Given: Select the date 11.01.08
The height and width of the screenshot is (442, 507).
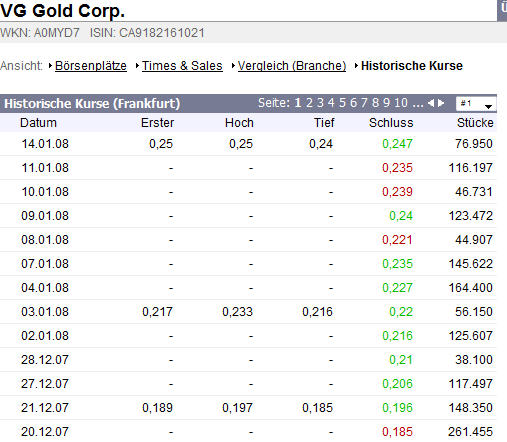Looking at the screenshot, I should (x=45, y=168).
